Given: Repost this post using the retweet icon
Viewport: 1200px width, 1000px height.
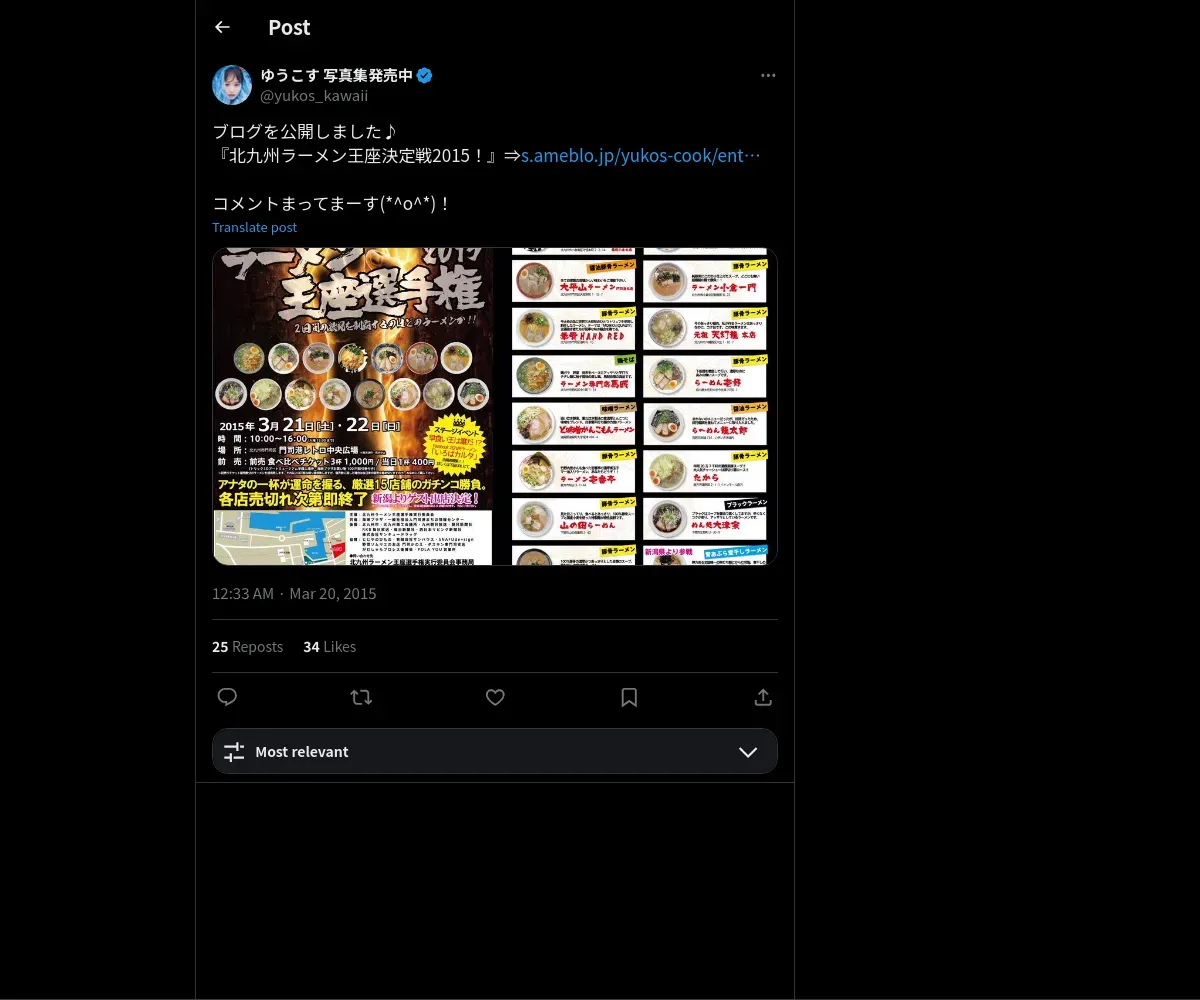Looking at the screenshot, I should pyautogui.click(x=361, y=697).
